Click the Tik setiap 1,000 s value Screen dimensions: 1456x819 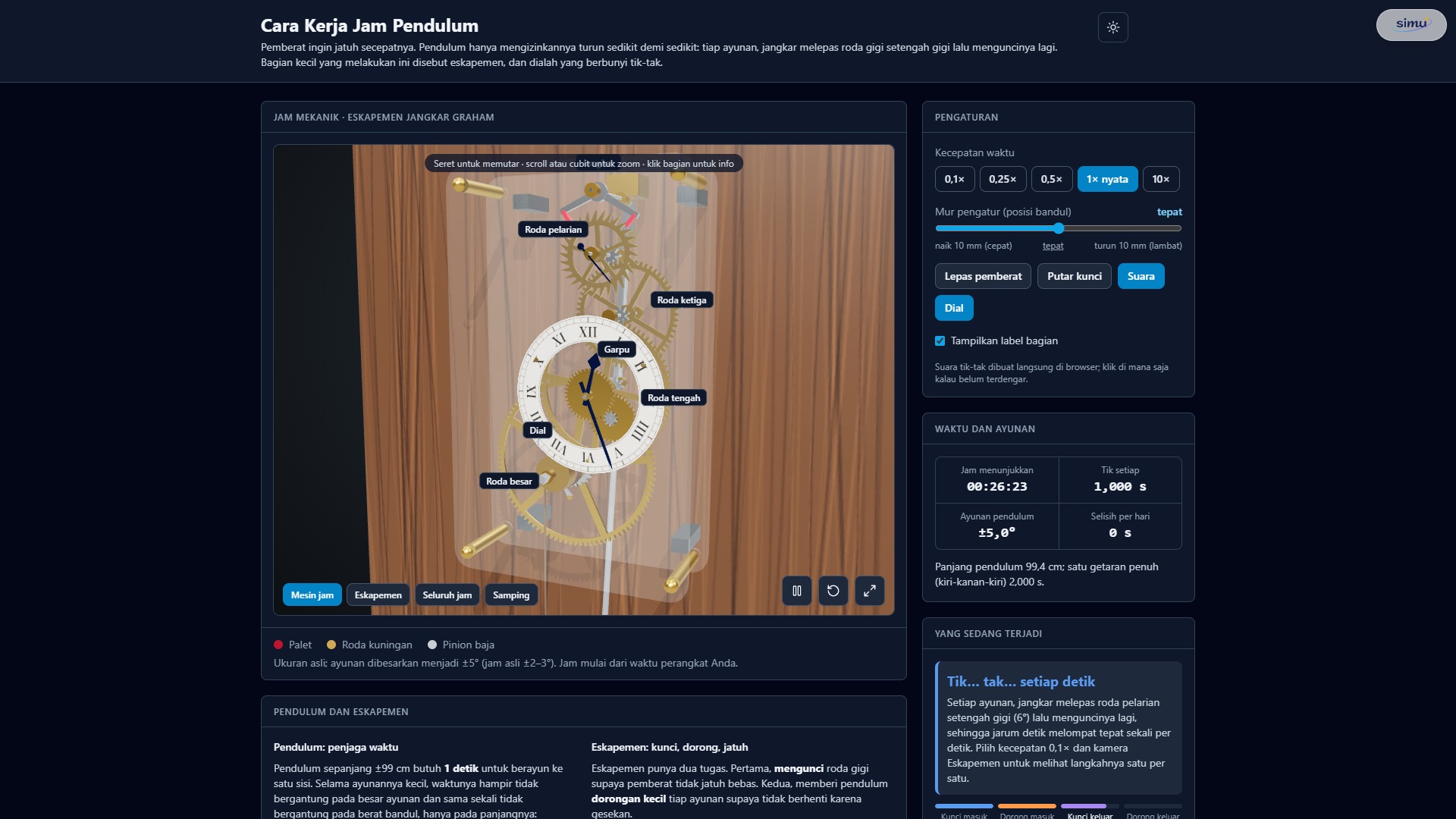coord(1120,487)
